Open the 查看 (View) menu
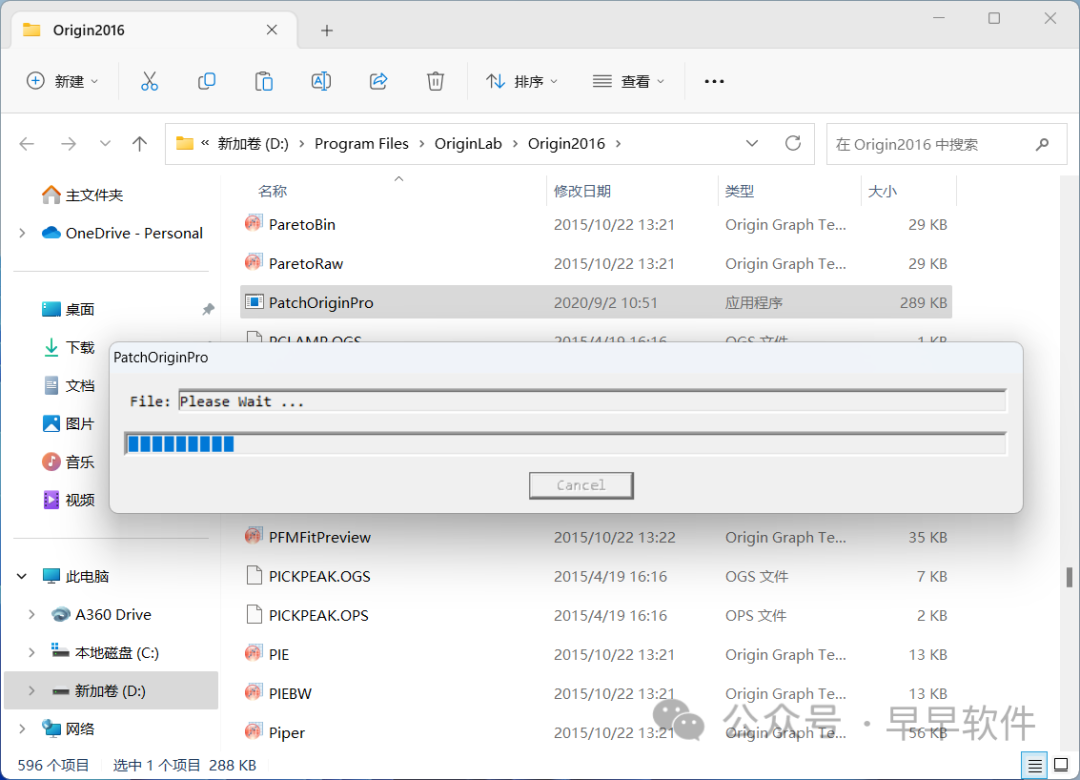 tap(628, 82)
